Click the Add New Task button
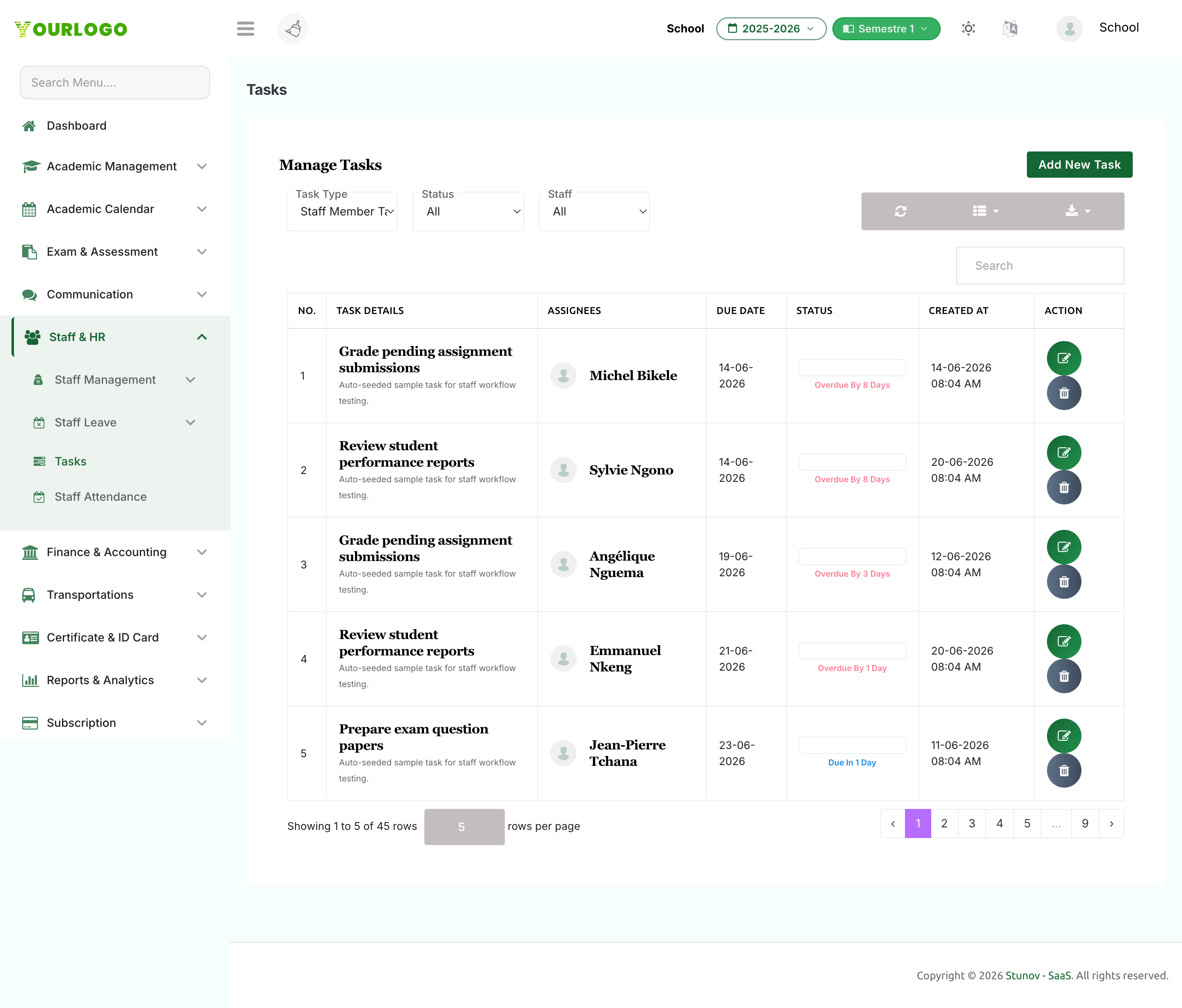The image size is (1182, 1008). tap(1079, 165)
